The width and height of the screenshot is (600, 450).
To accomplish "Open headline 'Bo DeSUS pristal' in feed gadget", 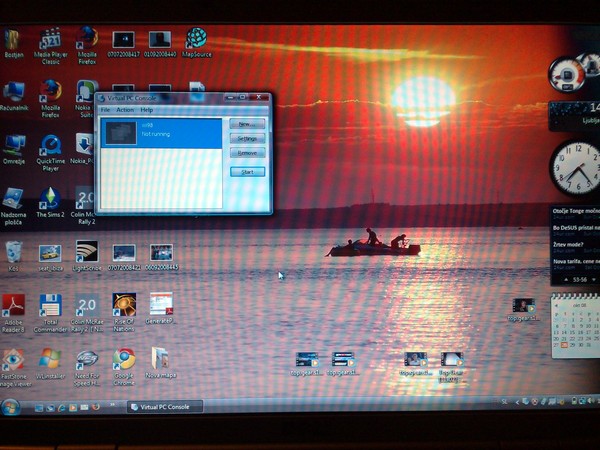I will (x=576, y=228).
